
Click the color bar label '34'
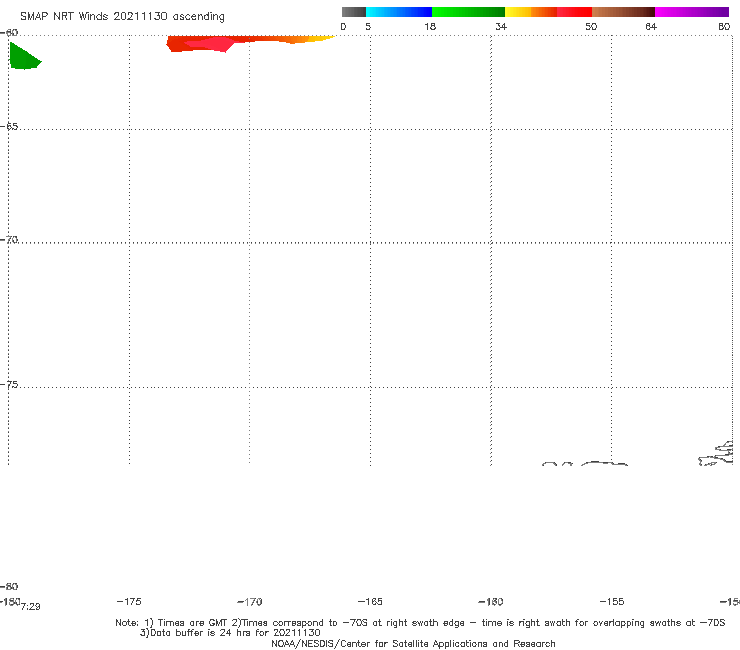tap(501, 26)
